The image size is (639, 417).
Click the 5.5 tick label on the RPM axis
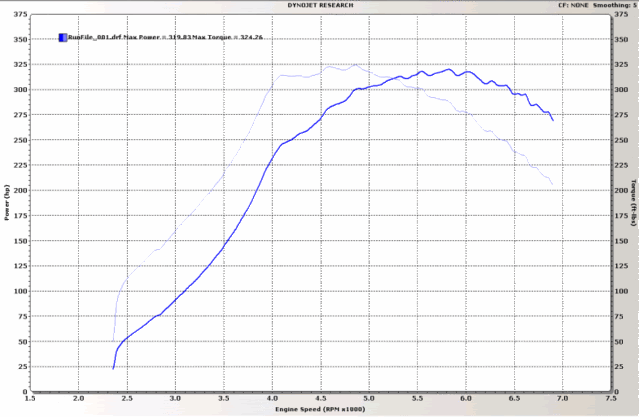click(x=417, y=398)
